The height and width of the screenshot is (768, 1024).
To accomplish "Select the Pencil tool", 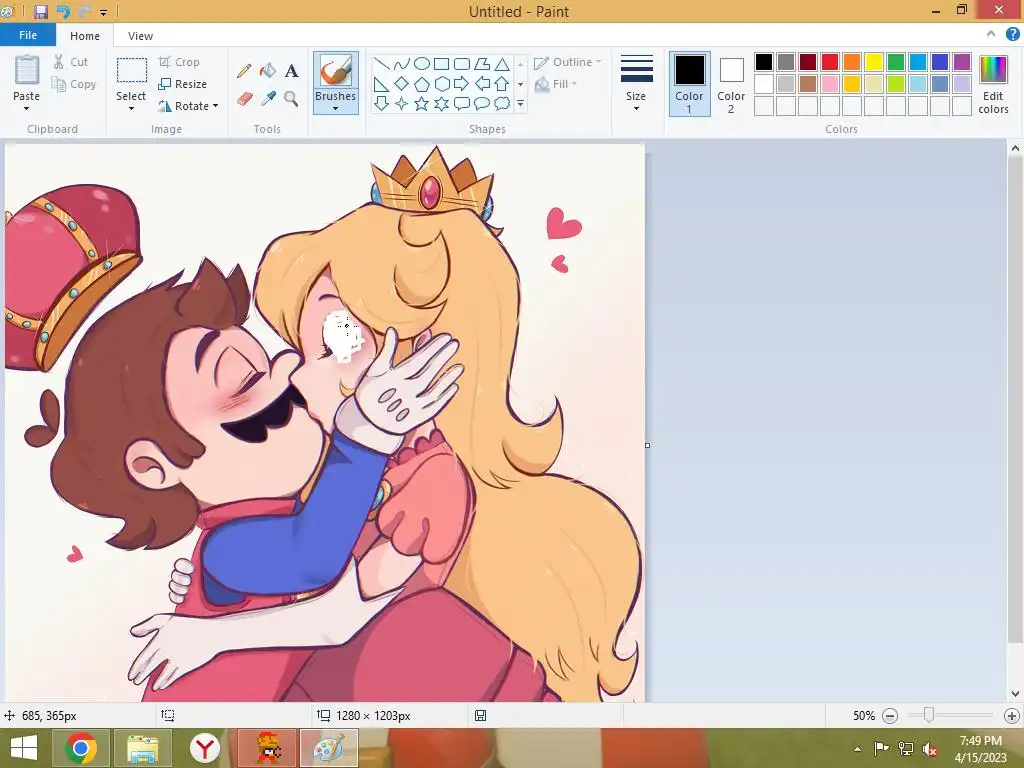I will [244, 71].
